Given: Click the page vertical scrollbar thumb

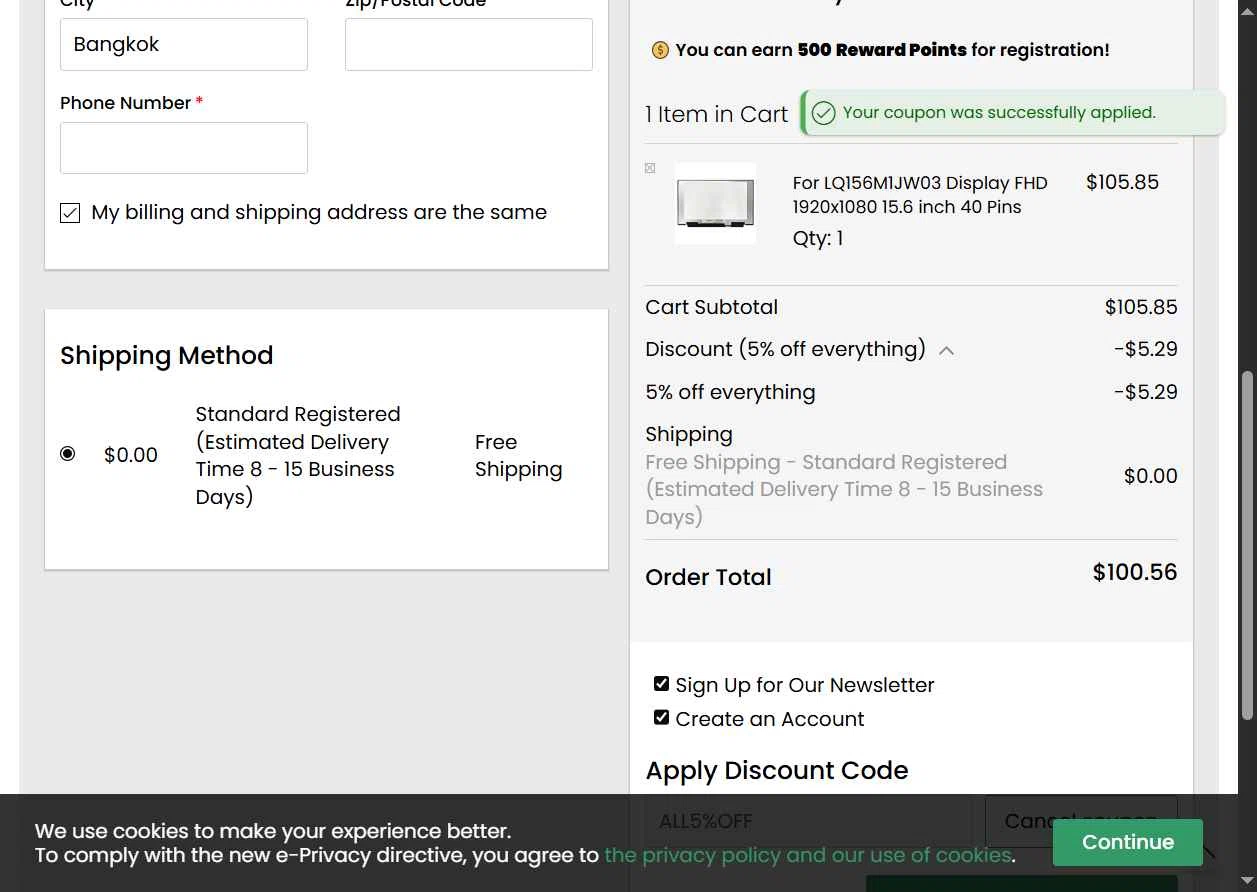Looking at the screenshot, I should 1247,545.
